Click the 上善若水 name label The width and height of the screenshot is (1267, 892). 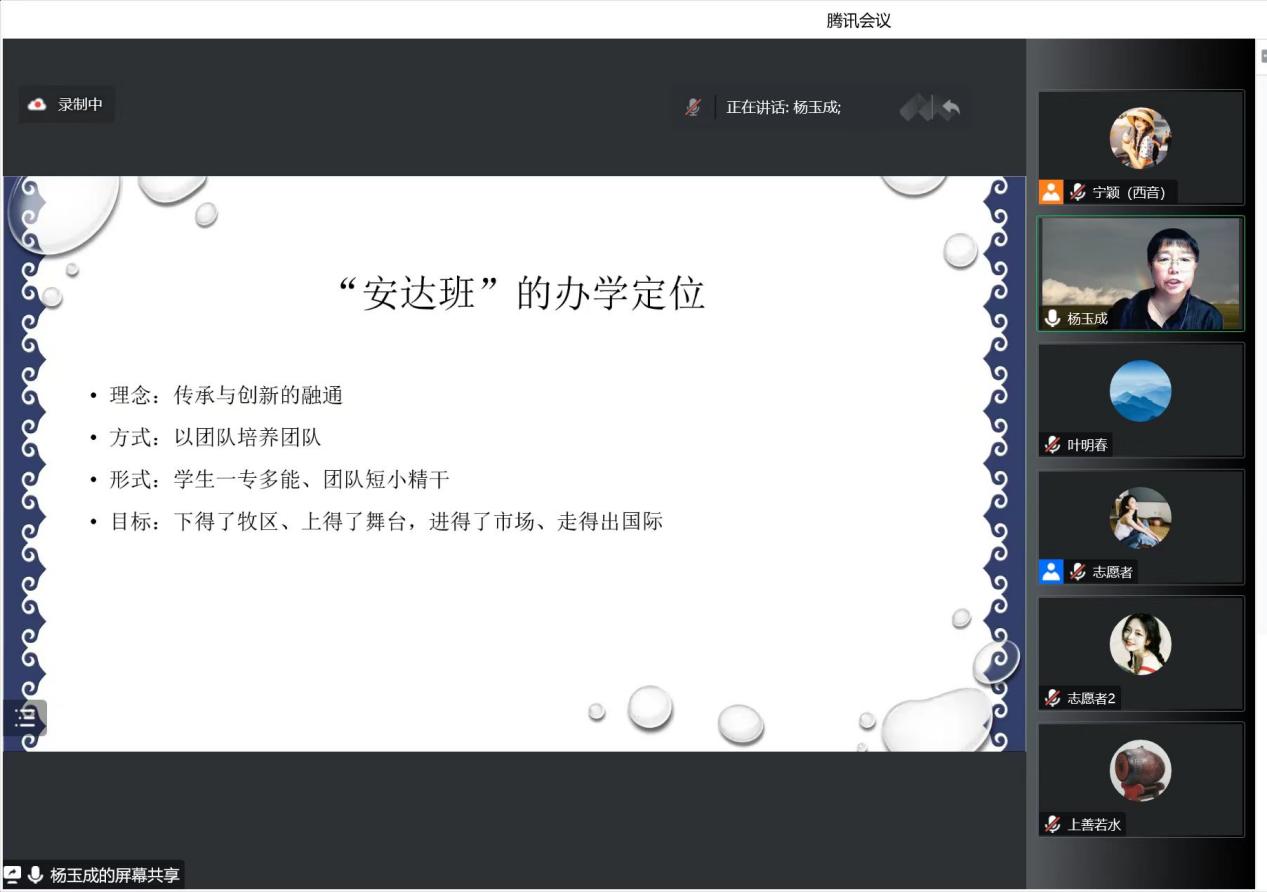[1095, 825]
